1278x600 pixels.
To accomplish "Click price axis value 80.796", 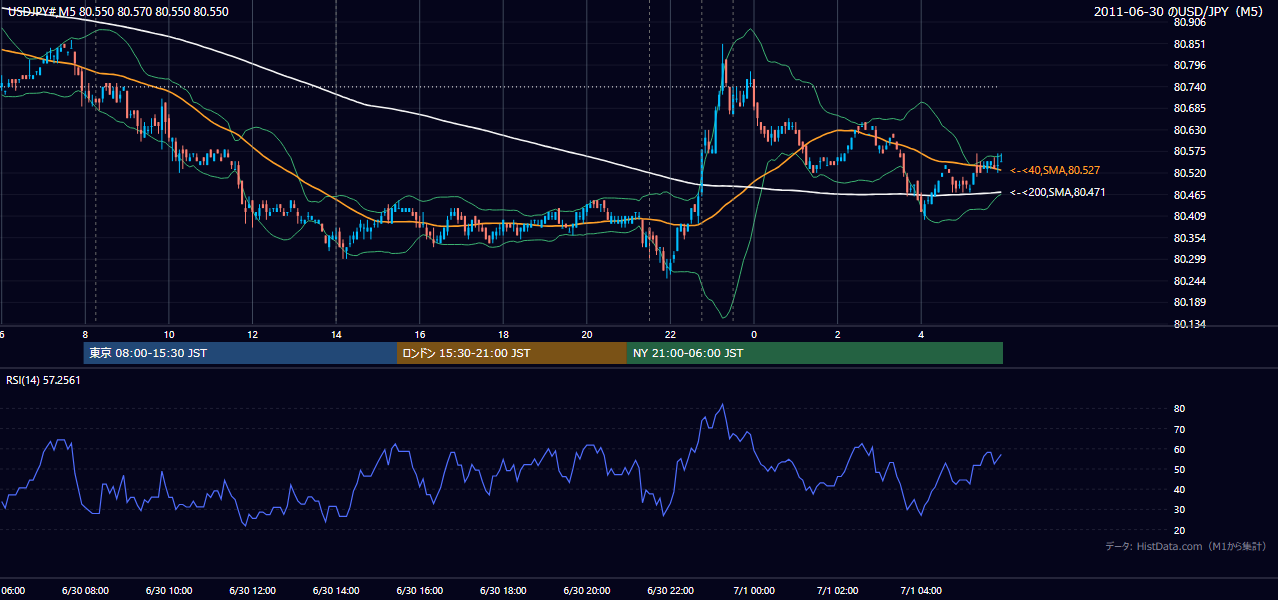I will [x=1189, y=65].
